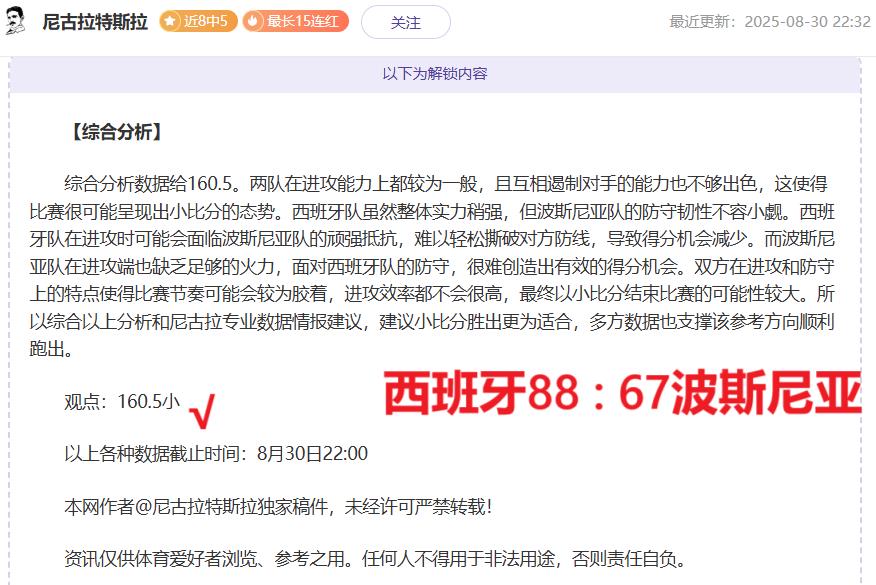Select the 最近更新 timestamp text
Screen dimensions: 876x585
[770, 22]
